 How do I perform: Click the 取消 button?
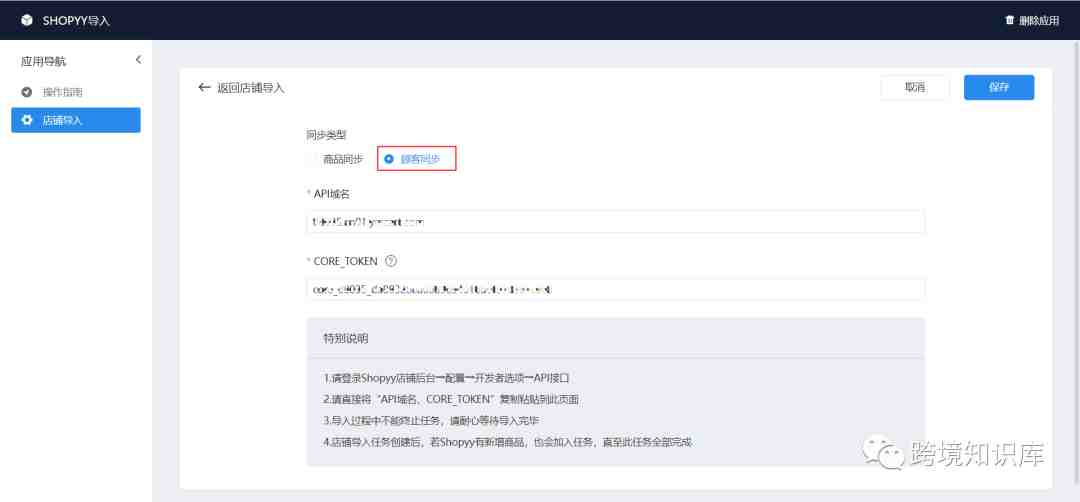coord(915,87)
